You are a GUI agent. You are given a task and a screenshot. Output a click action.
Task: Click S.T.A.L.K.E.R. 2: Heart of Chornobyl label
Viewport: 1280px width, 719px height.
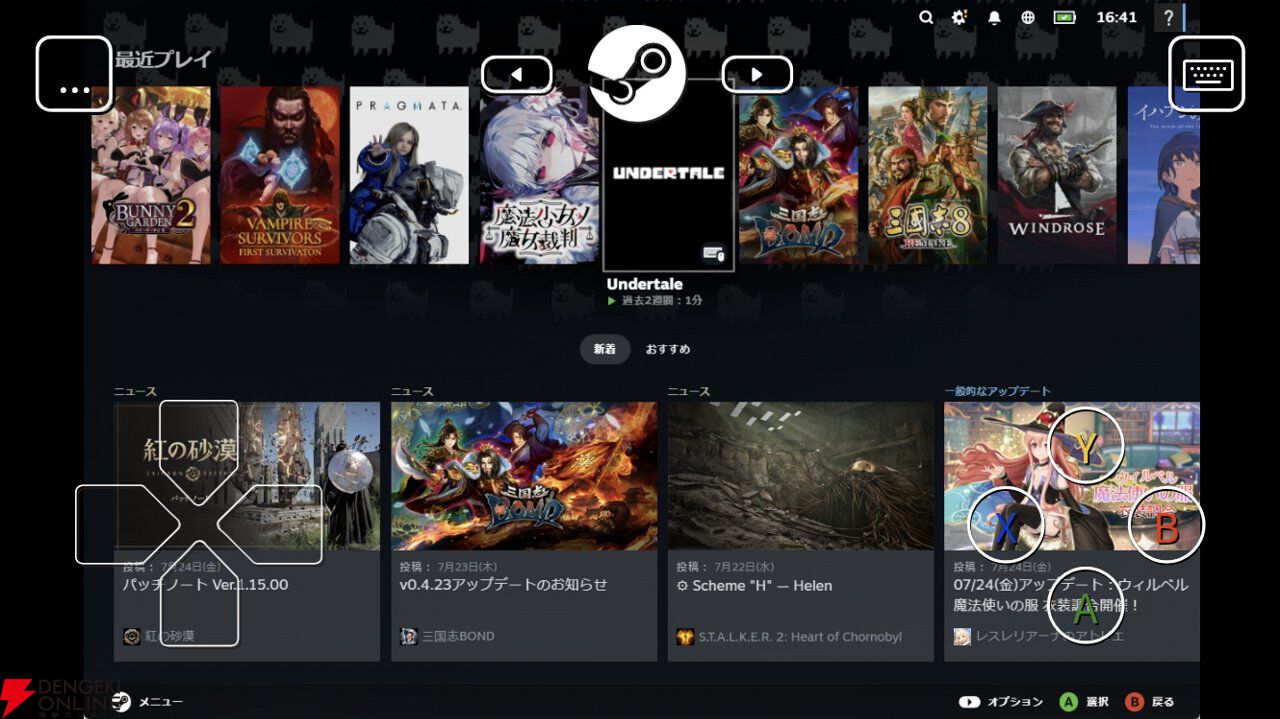[x=800, y=637]
